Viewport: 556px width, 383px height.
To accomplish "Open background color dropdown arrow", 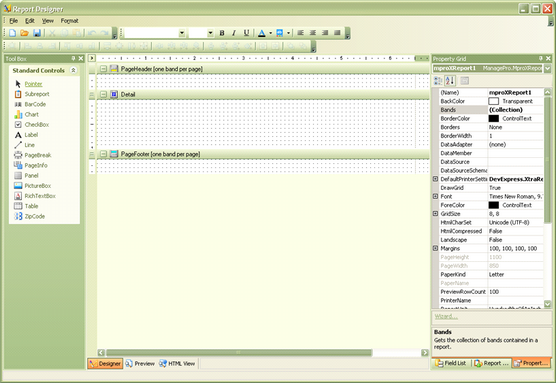I will tap(288, 33).
